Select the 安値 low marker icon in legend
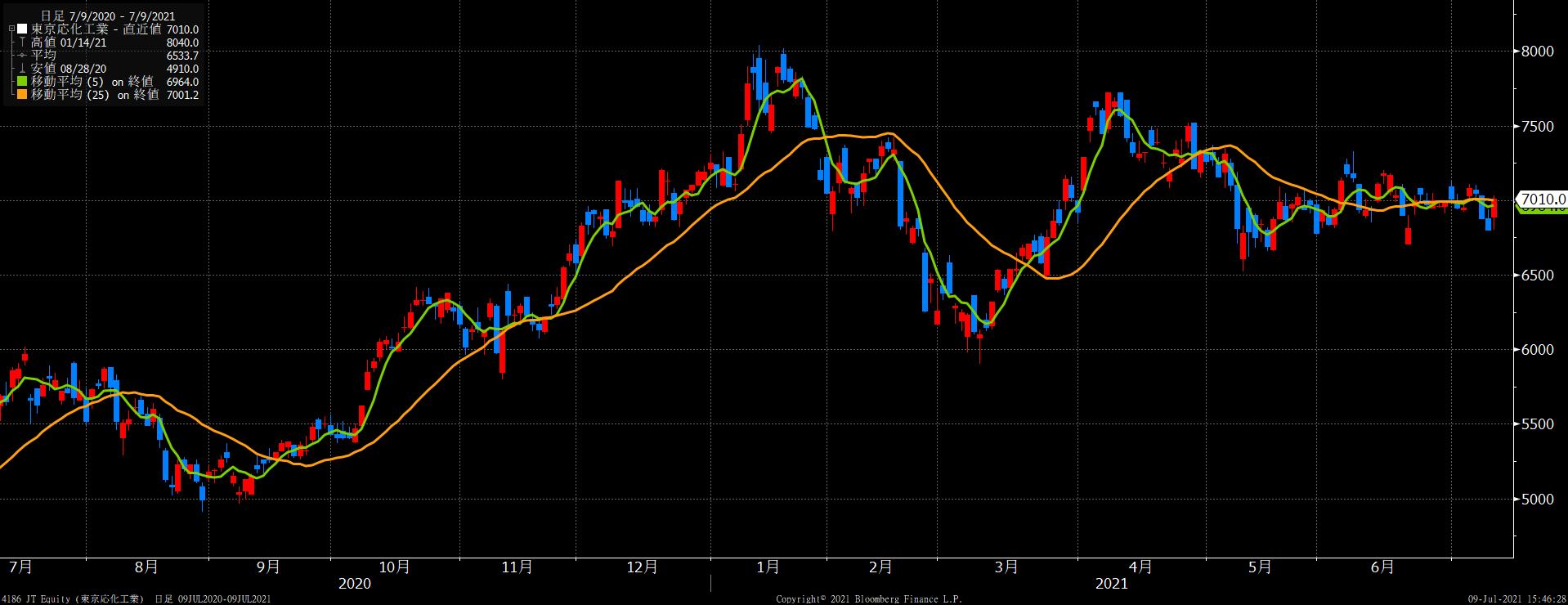This screenshot has width=1568, height=605. (22, 69)
